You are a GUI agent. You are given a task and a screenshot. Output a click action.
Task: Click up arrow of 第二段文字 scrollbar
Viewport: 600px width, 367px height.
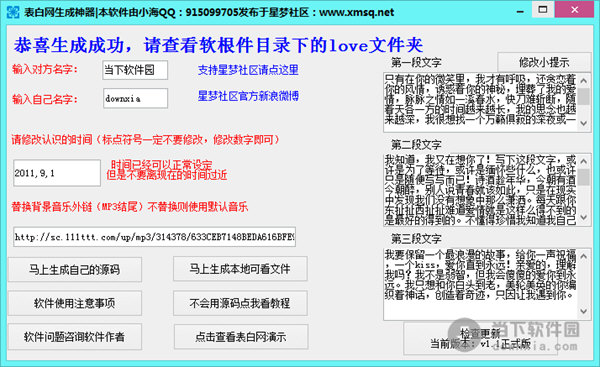pyautogui.click(x=584, y=161)
